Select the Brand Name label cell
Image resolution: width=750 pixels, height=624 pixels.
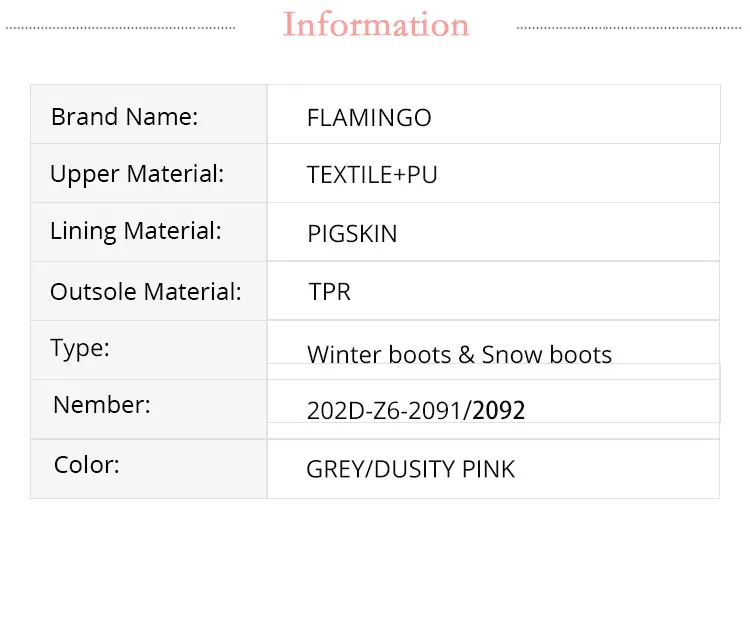tap(125, 116)
